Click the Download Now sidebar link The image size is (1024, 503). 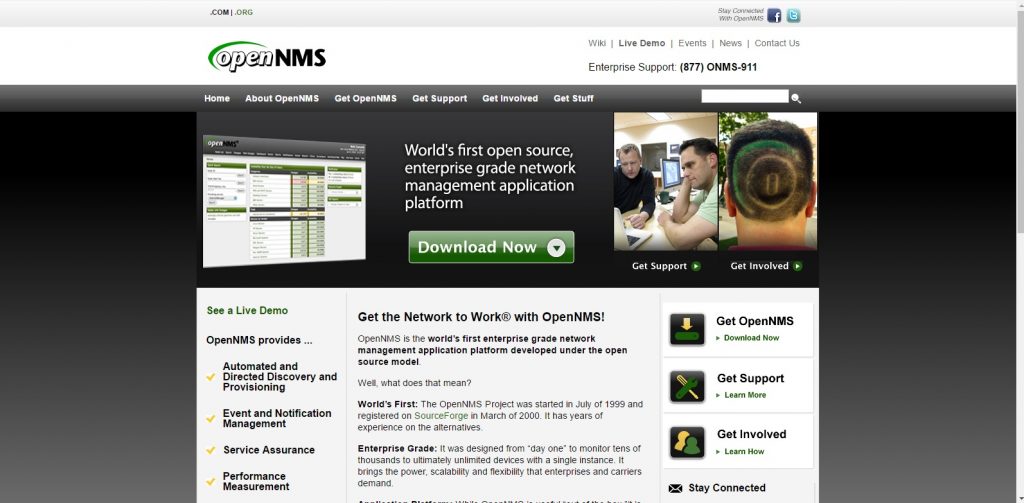click(x=751, y=338)
